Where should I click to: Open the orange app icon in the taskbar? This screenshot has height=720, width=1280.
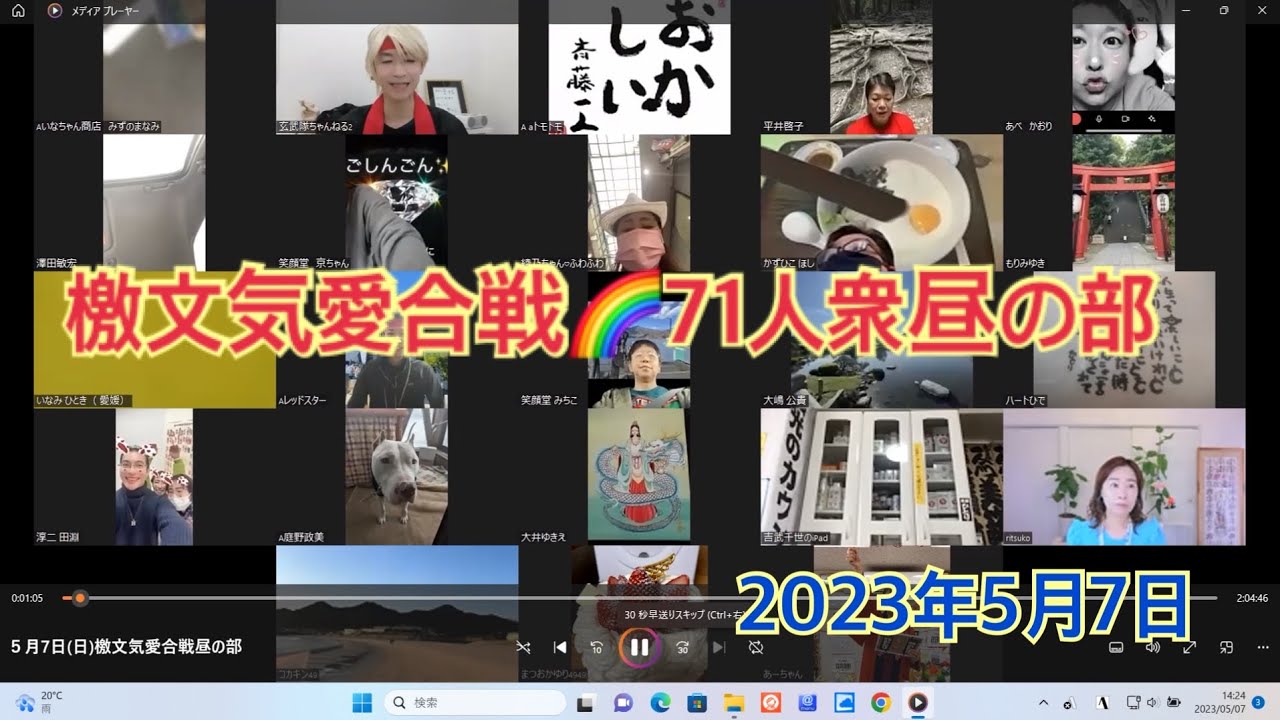pos(771,702)
